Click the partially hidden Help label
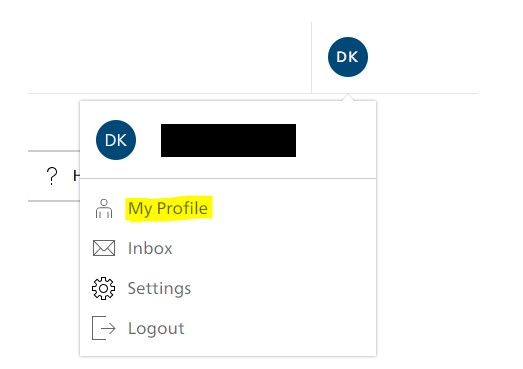The image size is (523, 369). point(76,175)
